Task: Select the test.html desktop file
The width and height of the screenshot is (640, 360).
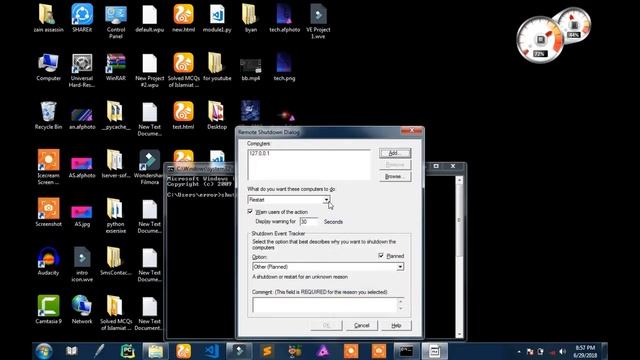Action: (183, 115)
